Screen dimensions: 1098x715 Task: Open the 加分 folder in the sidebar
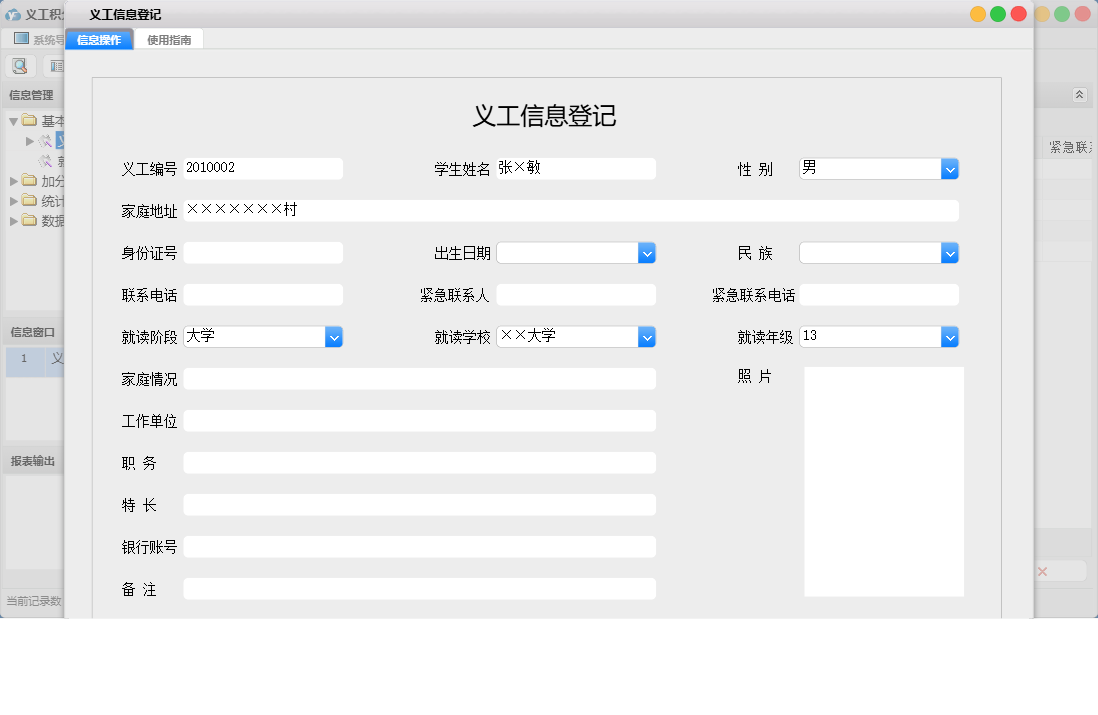(29, 181)
